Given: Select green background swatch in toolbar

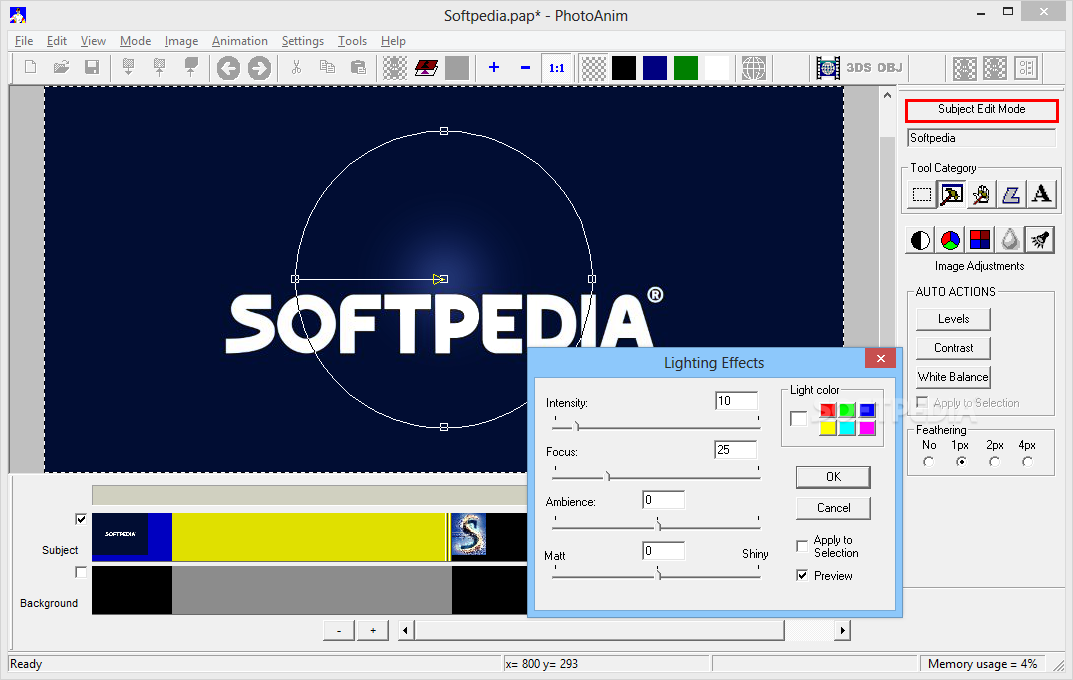Looking at the screenshot, I should pos(686,68).
